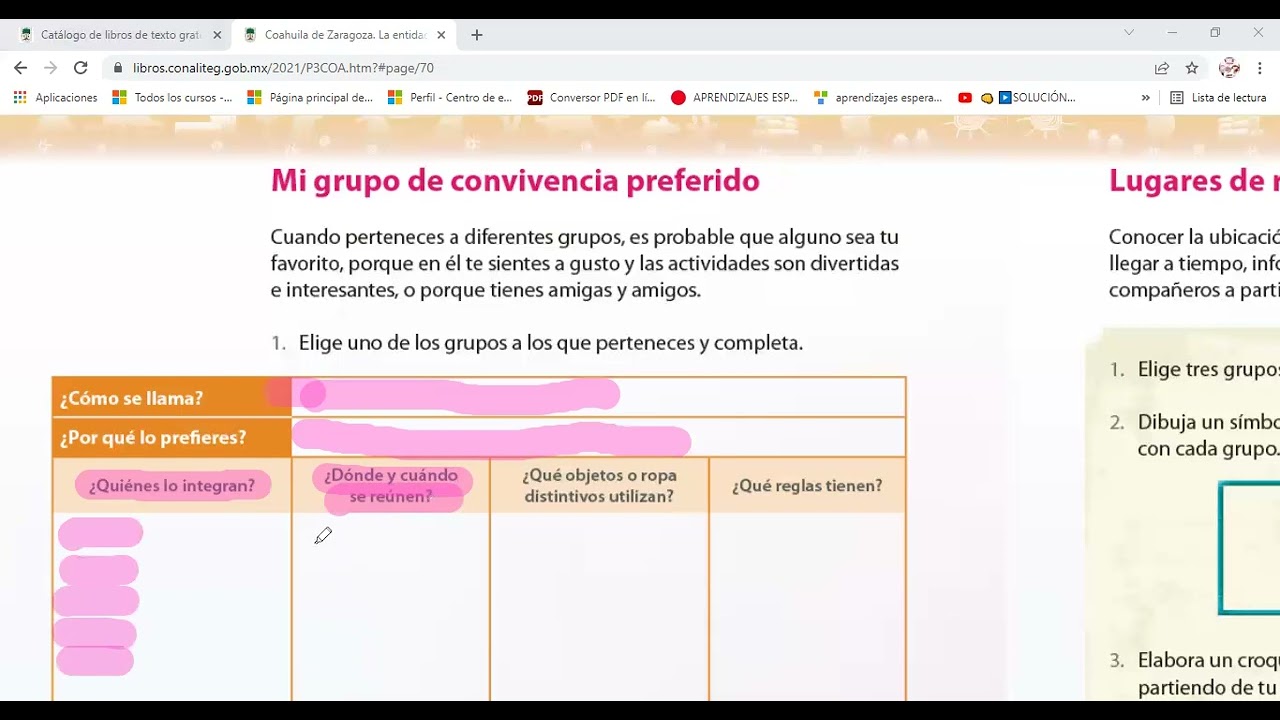Click the step Elige tres grupos on right page

[x=1208, y=370]
